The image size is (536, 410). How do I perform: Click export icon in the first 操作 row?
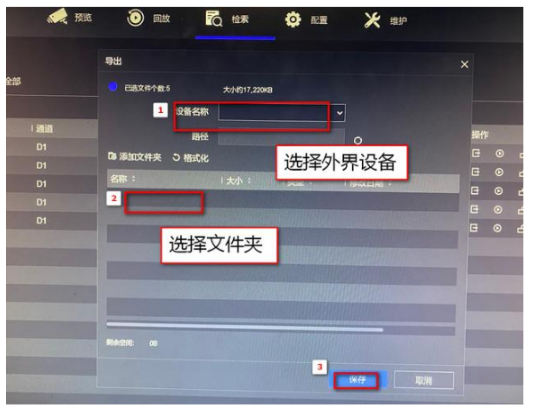475,153
